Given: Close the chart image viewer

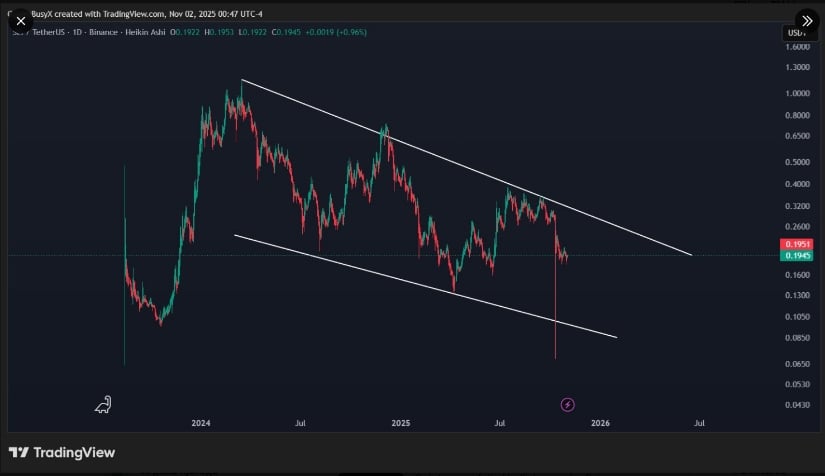Looking at the screenshot, I should coord(20,21).
